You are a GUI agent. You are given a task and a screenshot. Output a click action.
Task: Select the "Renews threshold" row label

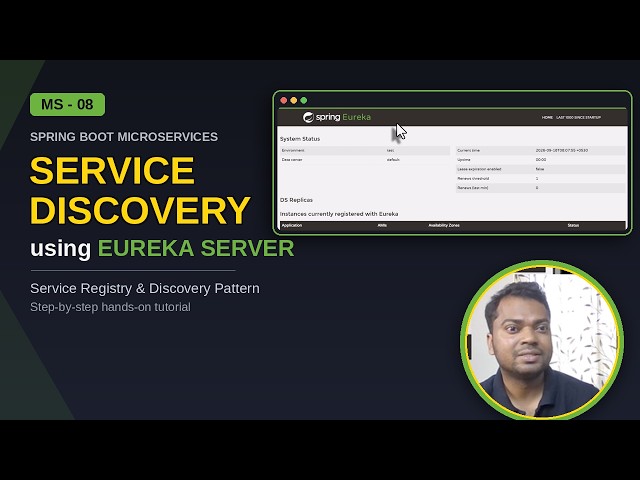point(473,178)
